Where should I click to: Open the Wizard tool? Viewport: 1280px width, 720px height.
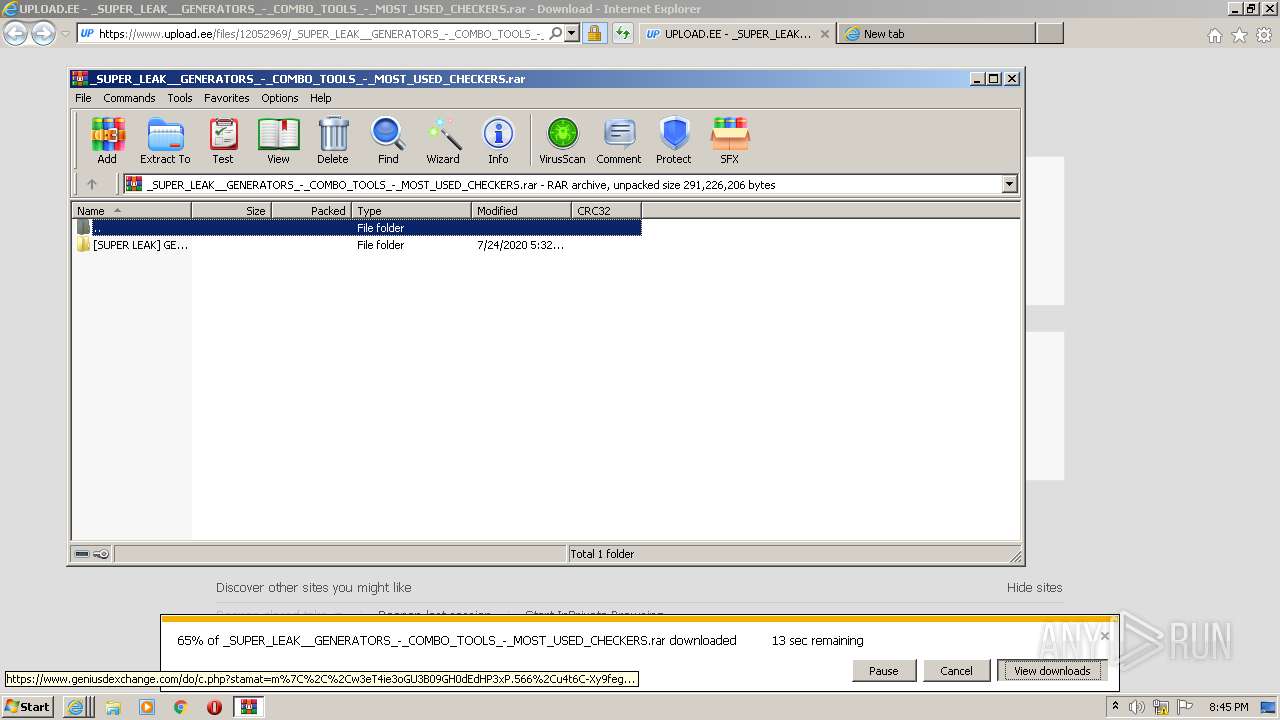[x=443, y=140]
